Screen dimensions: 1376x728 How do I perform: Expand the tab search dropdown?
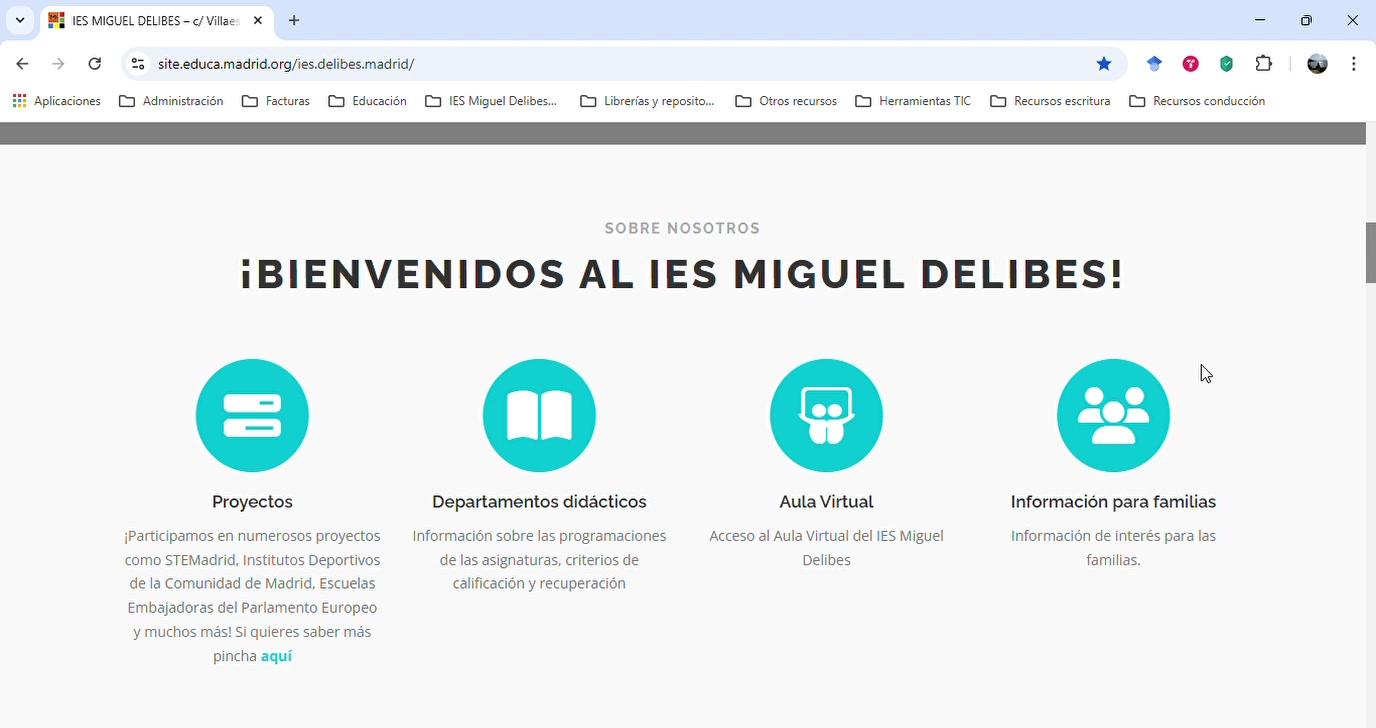coord(20,20)
